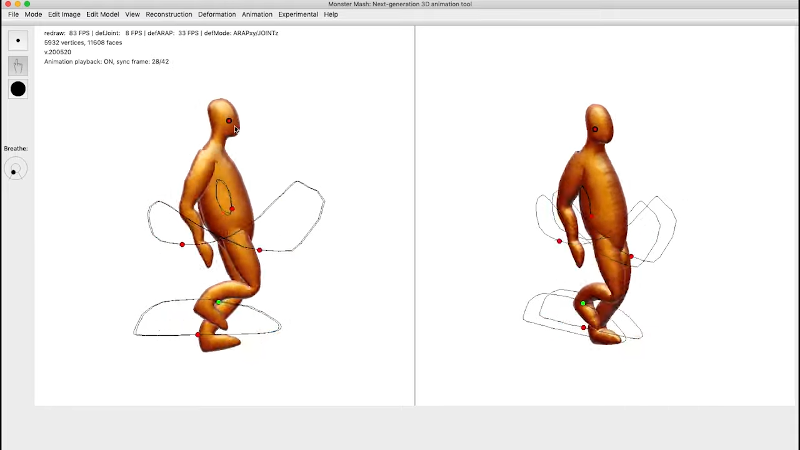Select the red torso control point on left model
800x450 pixels.
[x=232, y=209]
